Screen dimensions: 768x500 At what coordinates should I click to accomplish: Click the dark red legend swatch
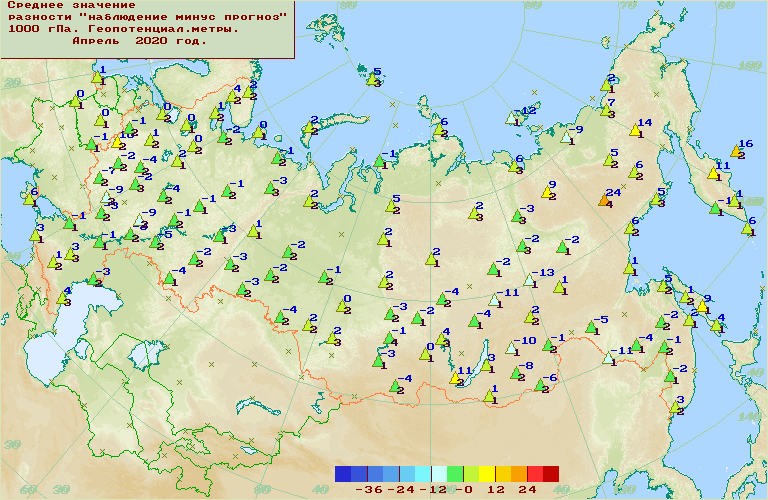point(551,474)
